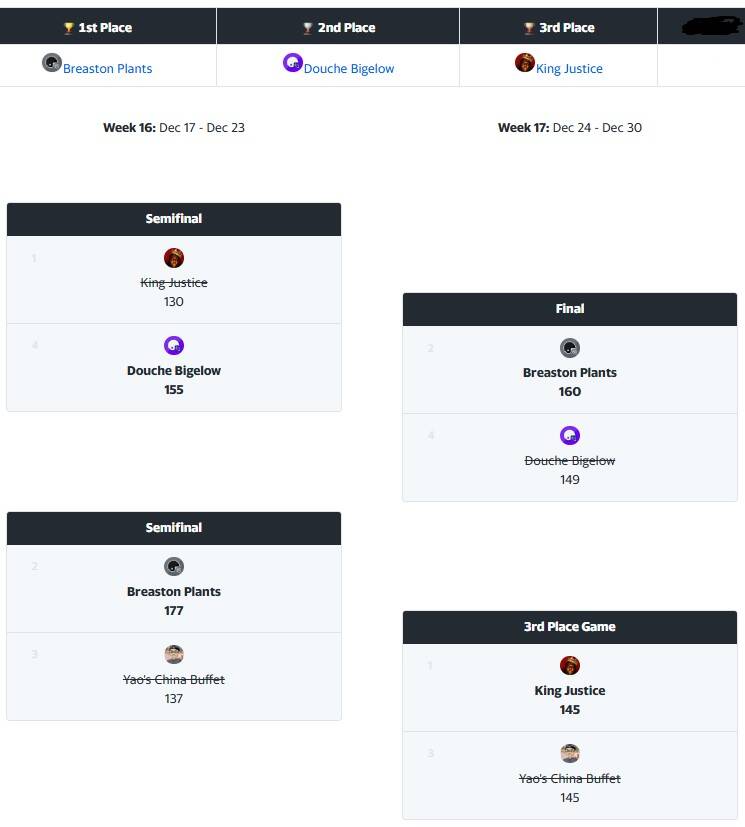Image resolution: width=745 pixels, height=827 pixels.
Task: Click King Justice avatar in 3rd Place Game
Action: click(x=569, y=666)
